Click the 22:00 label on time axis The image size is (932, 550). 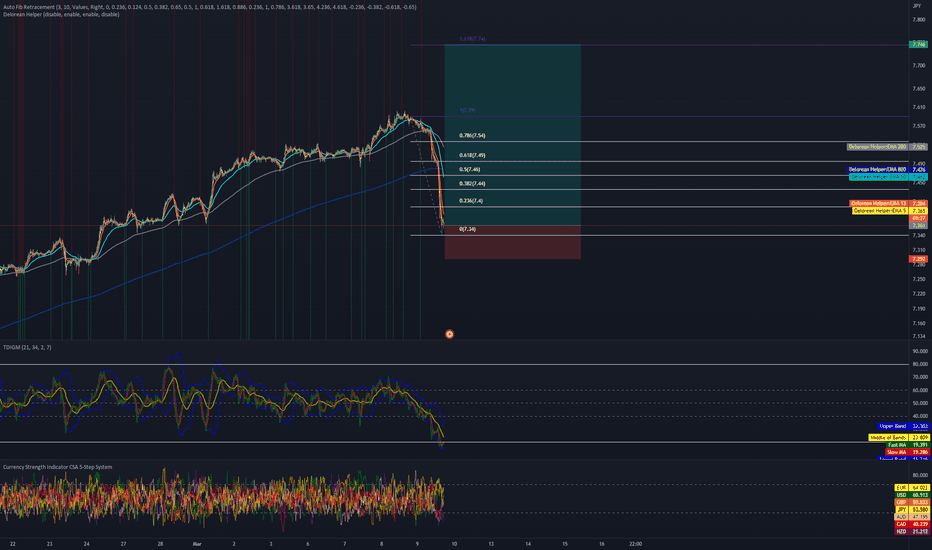[x=635, y=543]
